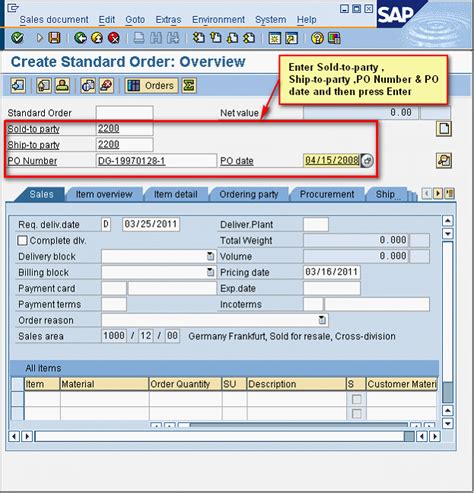Click the Display sold-to party person icon
Image resolution: width=474 pixels, height=493 pixels.
[62, 85]
